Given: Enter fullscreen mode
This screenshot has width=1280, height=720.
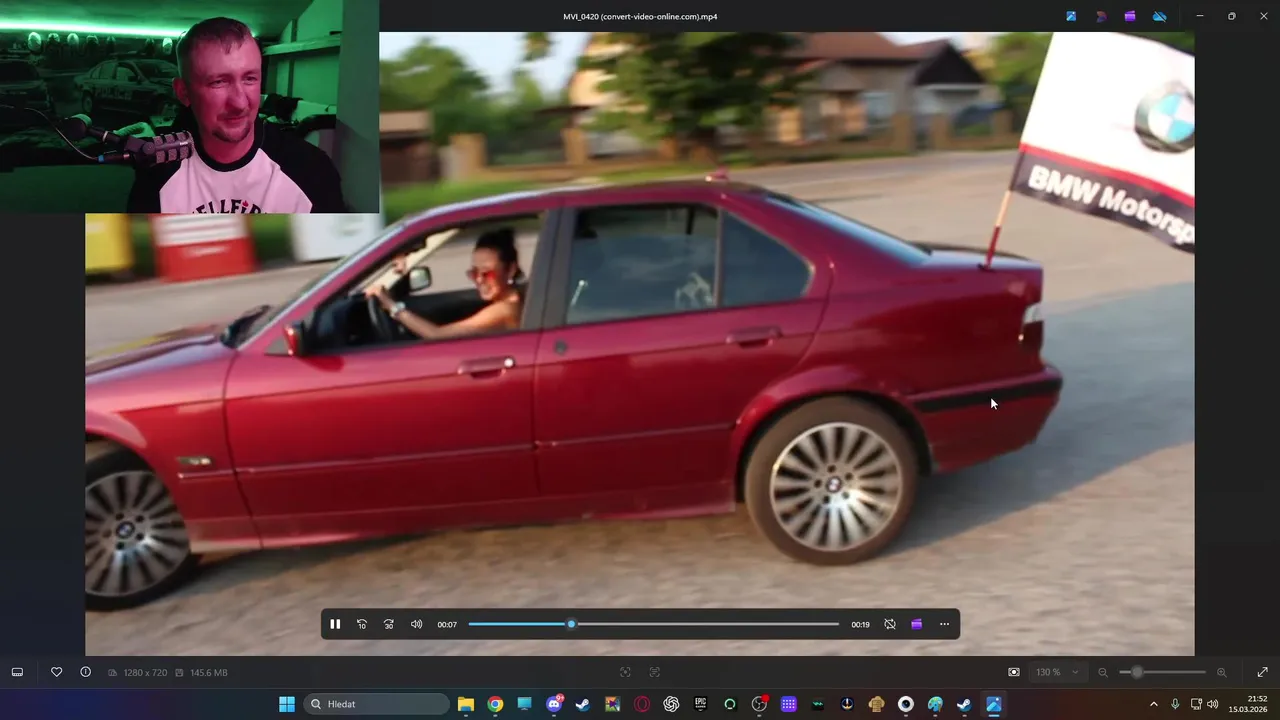Looking at the screenshot, I should [x=1262, y=672].
